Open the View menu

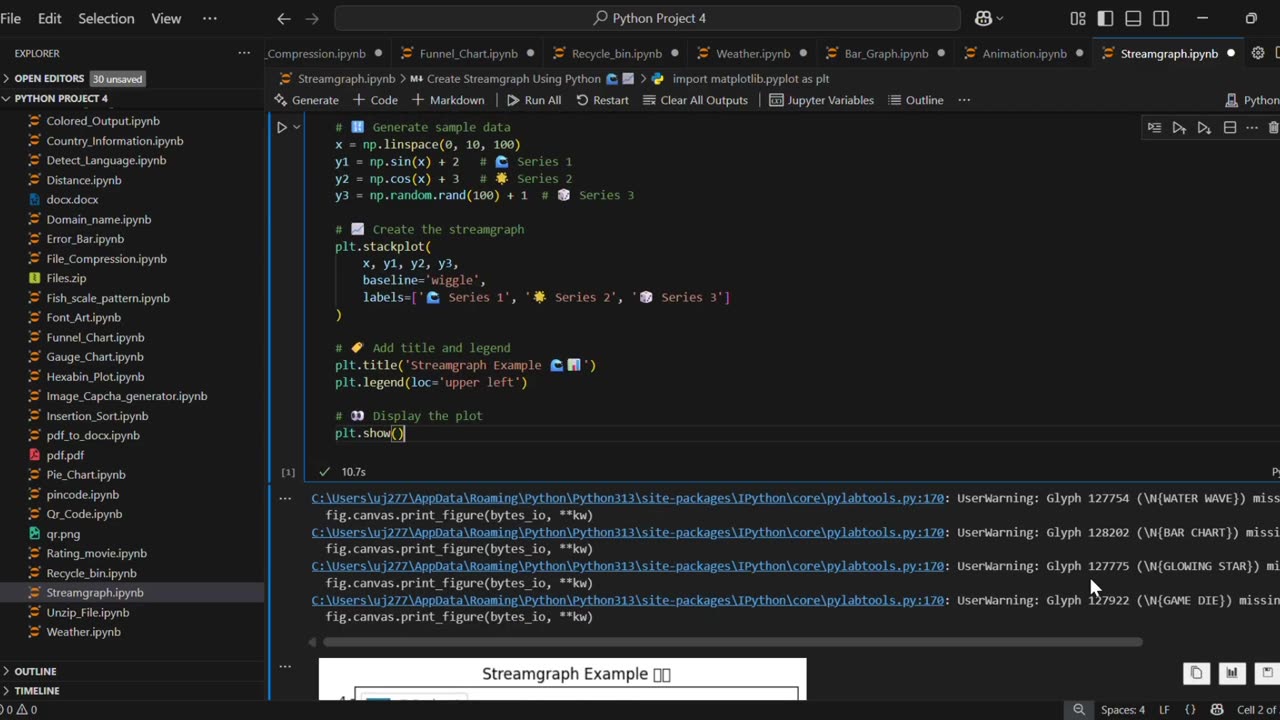point(166,18)
